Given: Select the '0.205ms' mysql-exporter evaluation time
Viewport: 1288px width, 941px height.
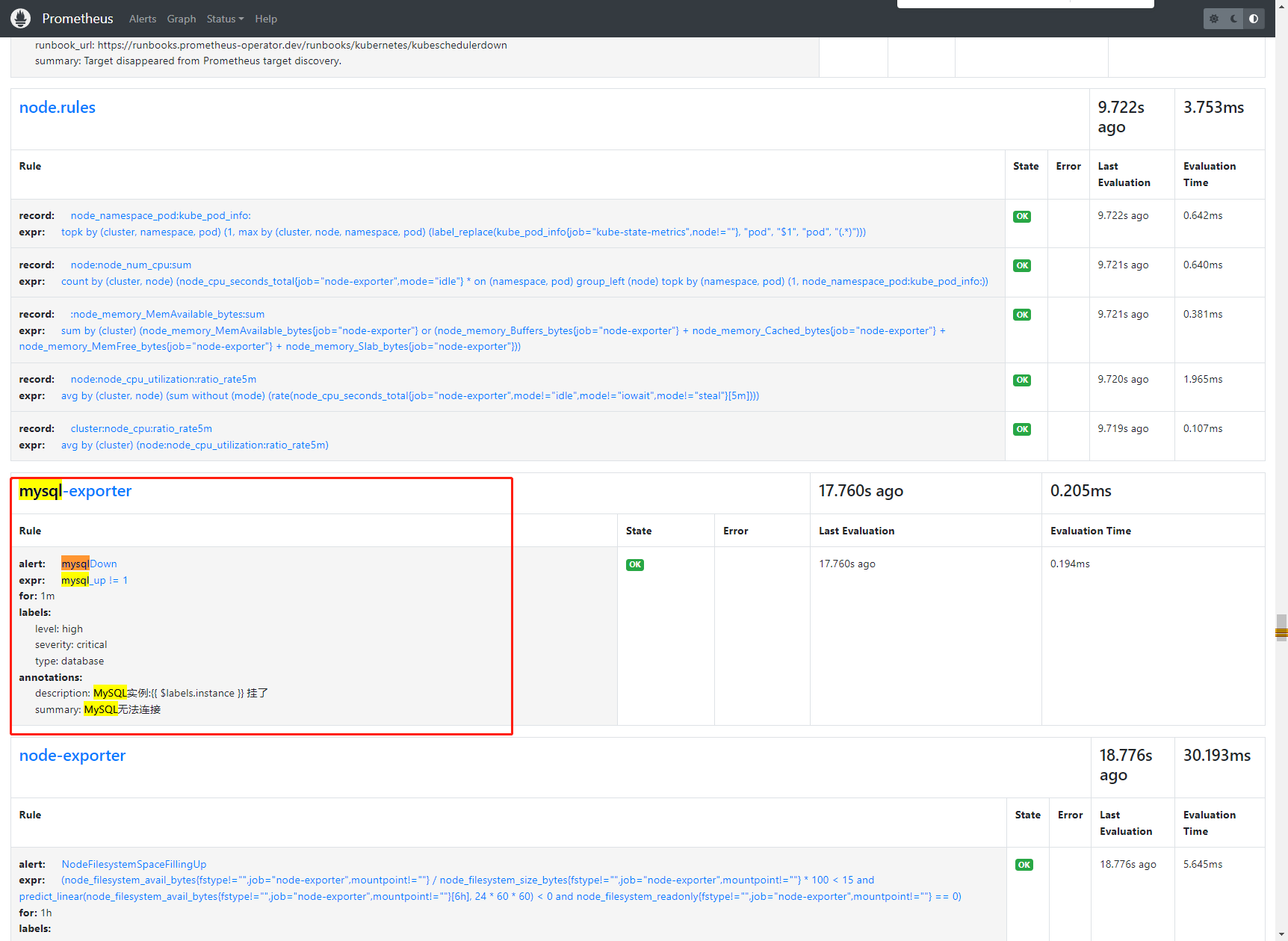Looking at the screenshot, I should (1080, 491).
